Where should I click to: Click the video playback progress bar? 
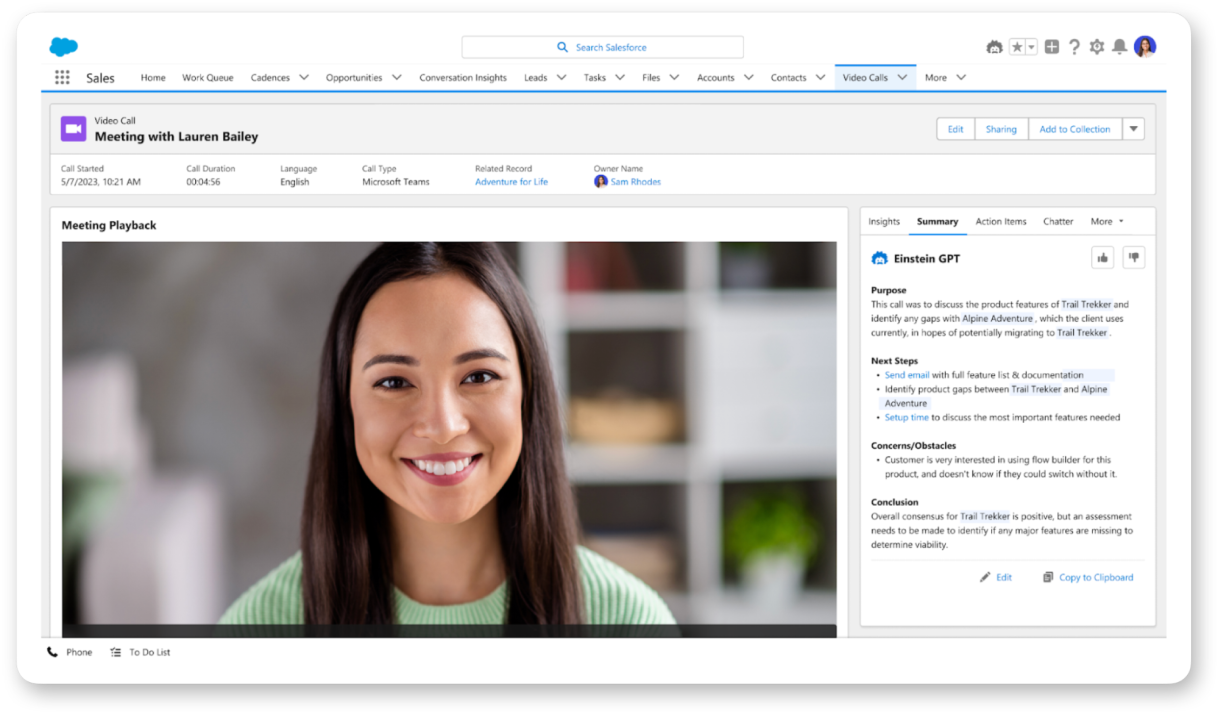tap(448, 630)
